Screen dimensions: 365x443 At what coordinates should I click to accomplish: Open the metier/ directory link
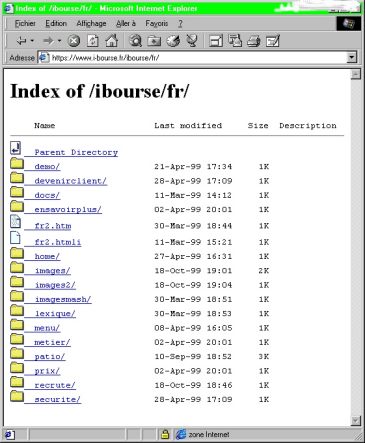52,342
